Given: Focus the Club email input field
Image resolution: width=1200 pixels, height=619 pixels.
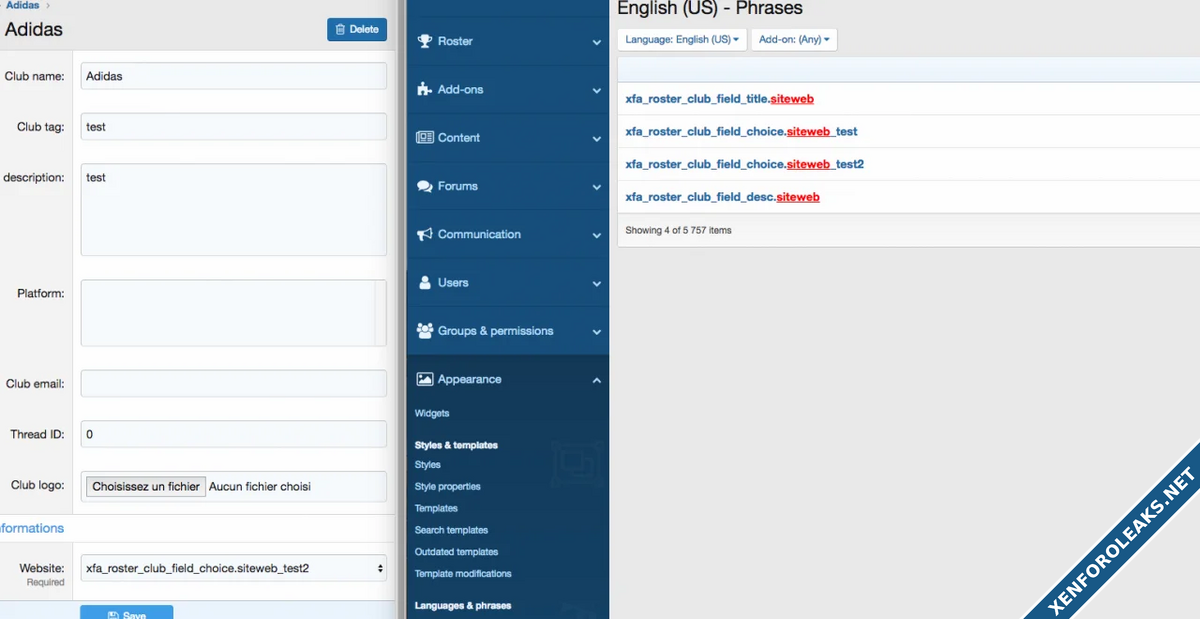Looking at the screenshot, I should pos(234,383).
